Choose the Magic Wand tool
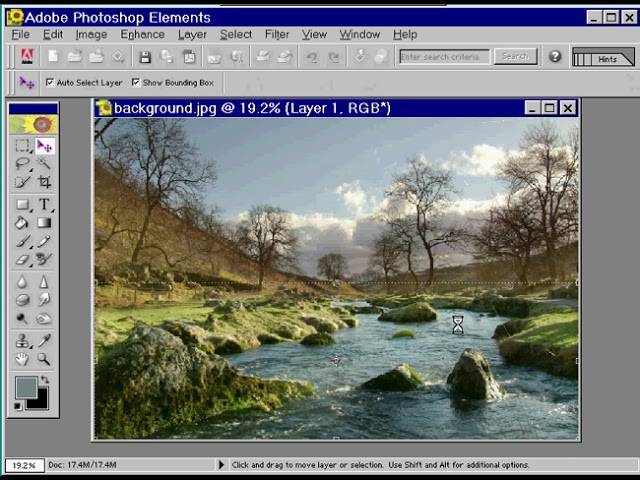The height and width of the screenshot is (480, 640). tap(44, 164)
